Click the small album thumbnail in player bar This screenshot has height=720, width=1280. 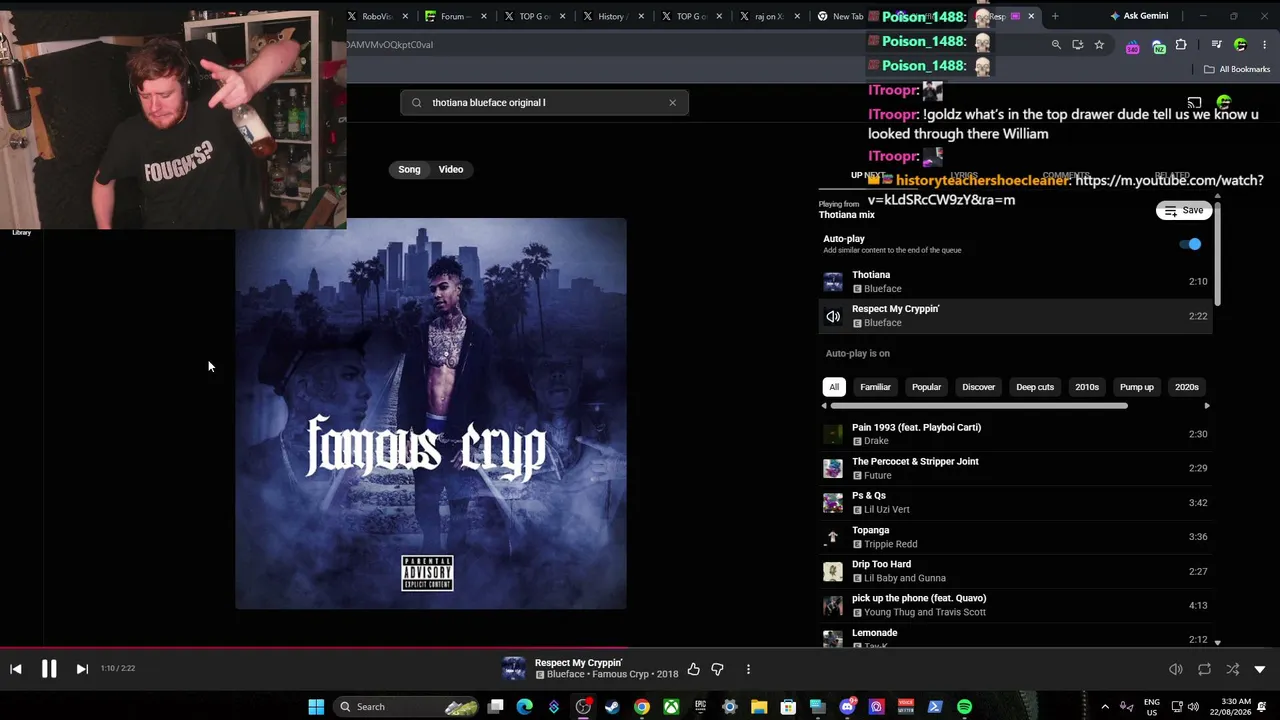click(x=514, y=669)
